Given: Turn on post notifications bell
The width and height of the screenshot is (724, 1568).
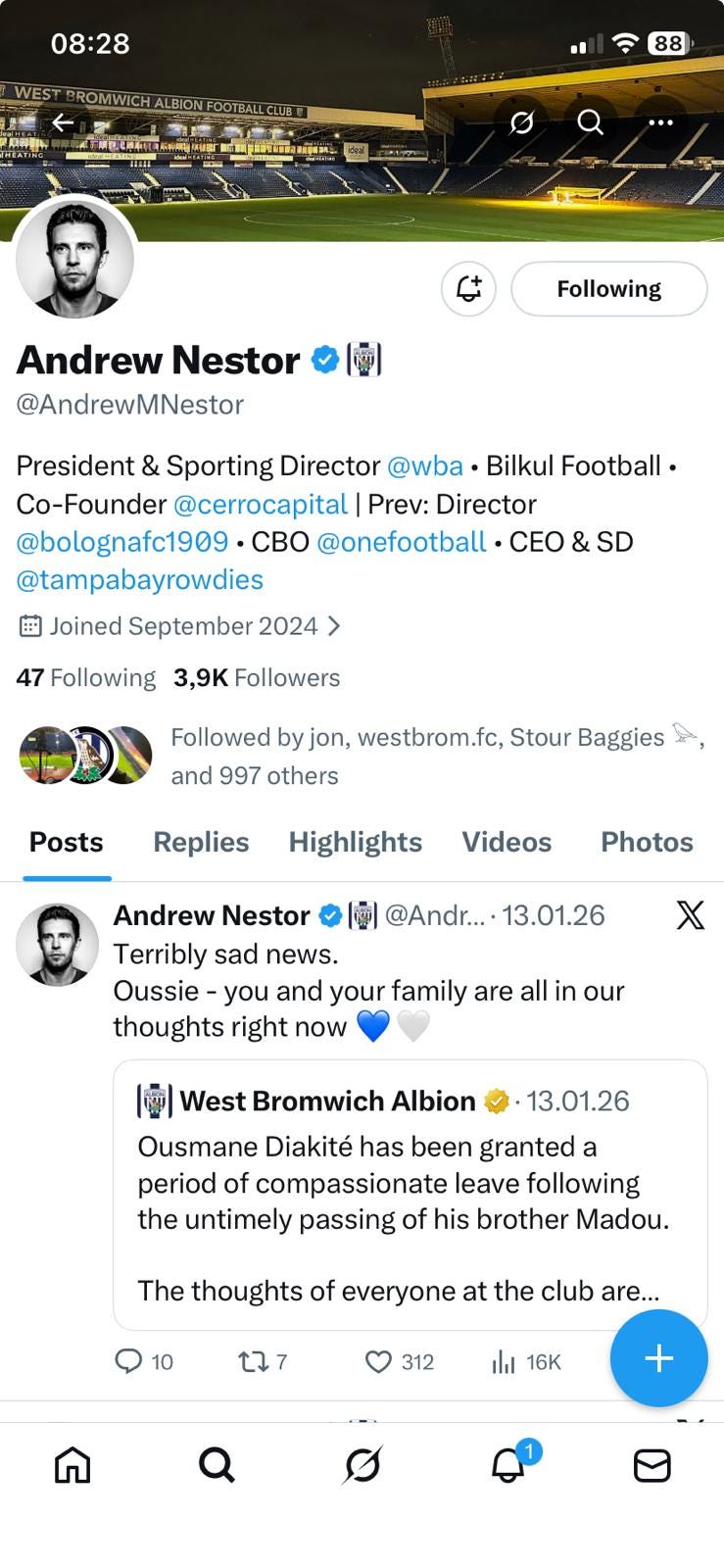Looking at the screenshot, I should pyautogui.click(x=468, y=289).
